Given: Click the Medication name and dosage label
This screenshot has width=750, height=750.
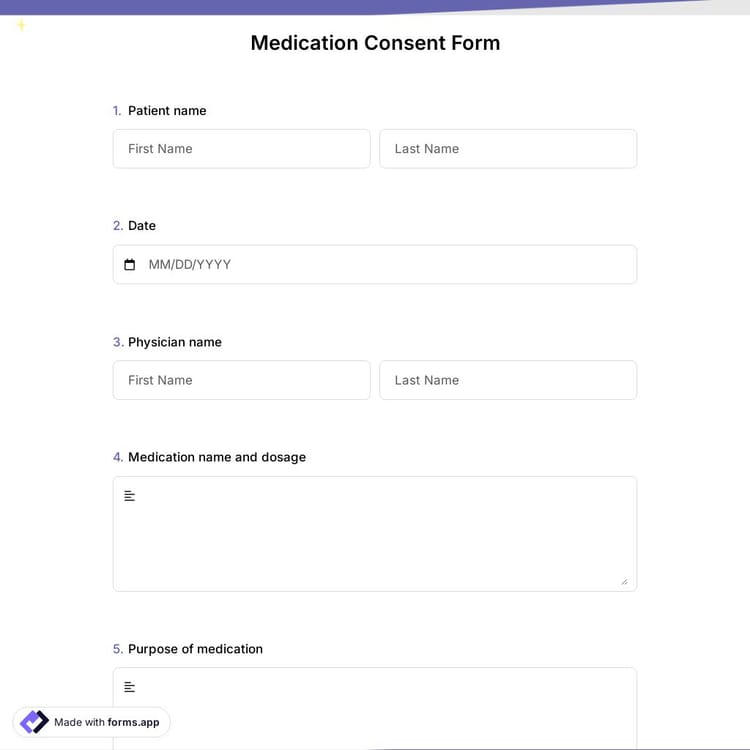Looking at the screenshot, I should tap(217, 457).
